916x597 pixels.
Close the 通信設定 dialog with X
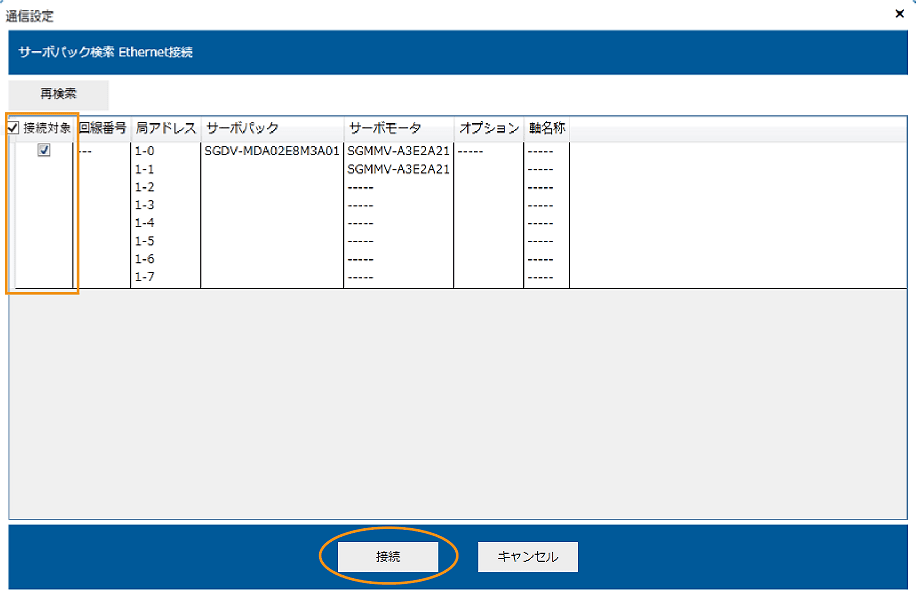click(x=900, y=14)
